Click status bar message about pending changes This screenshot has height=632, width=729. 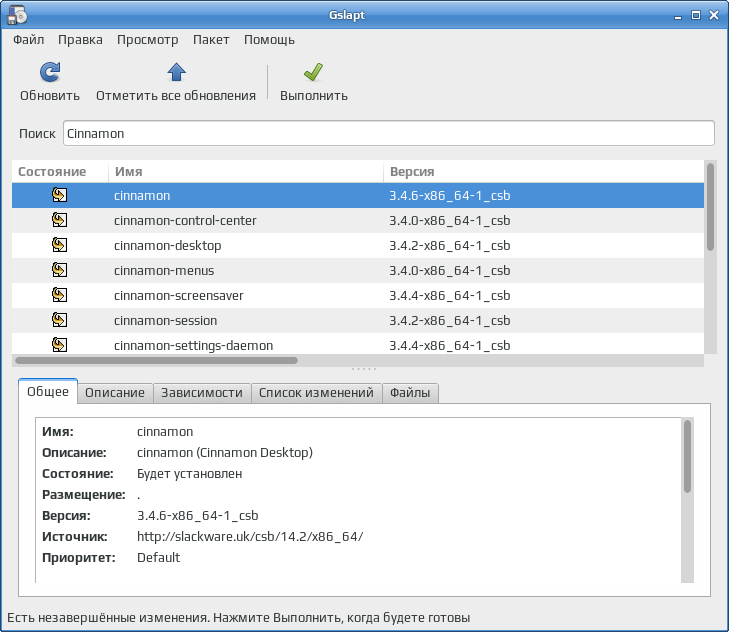click(x=239, y=618)
